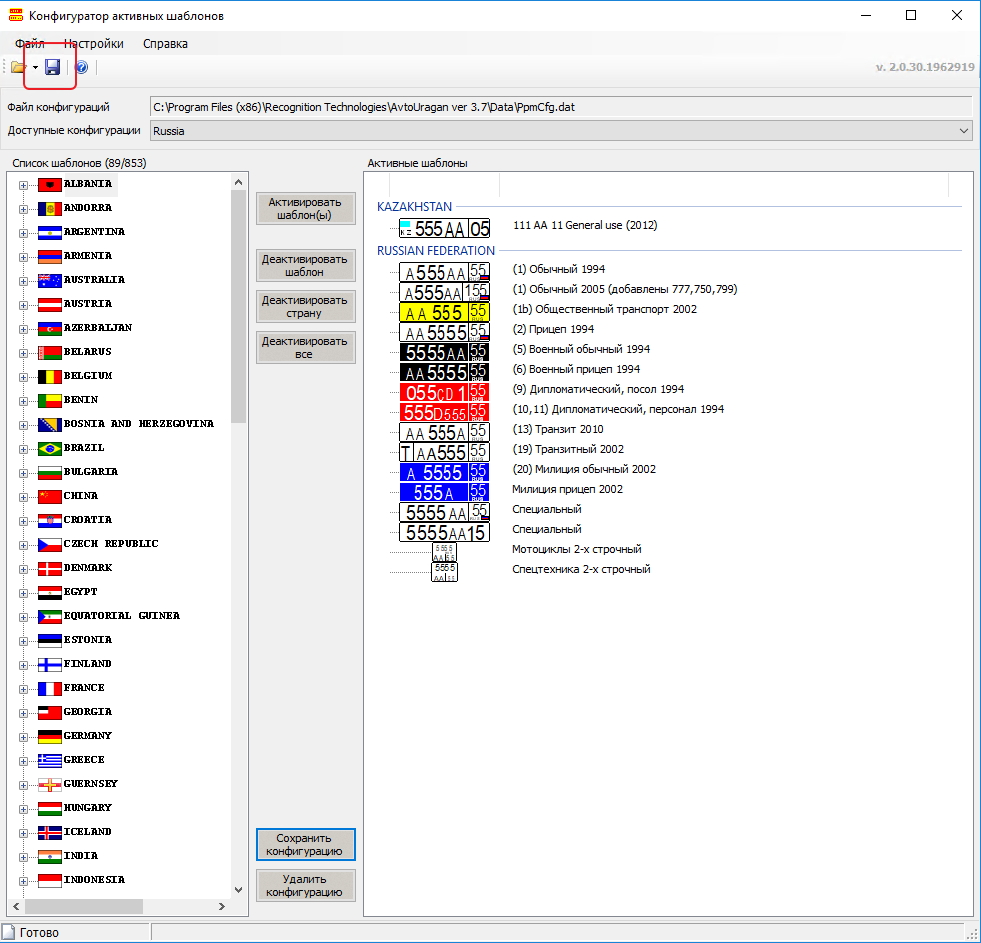Select the yellow public transport plate template
The image size is (981, 943).
click(444, 311)
